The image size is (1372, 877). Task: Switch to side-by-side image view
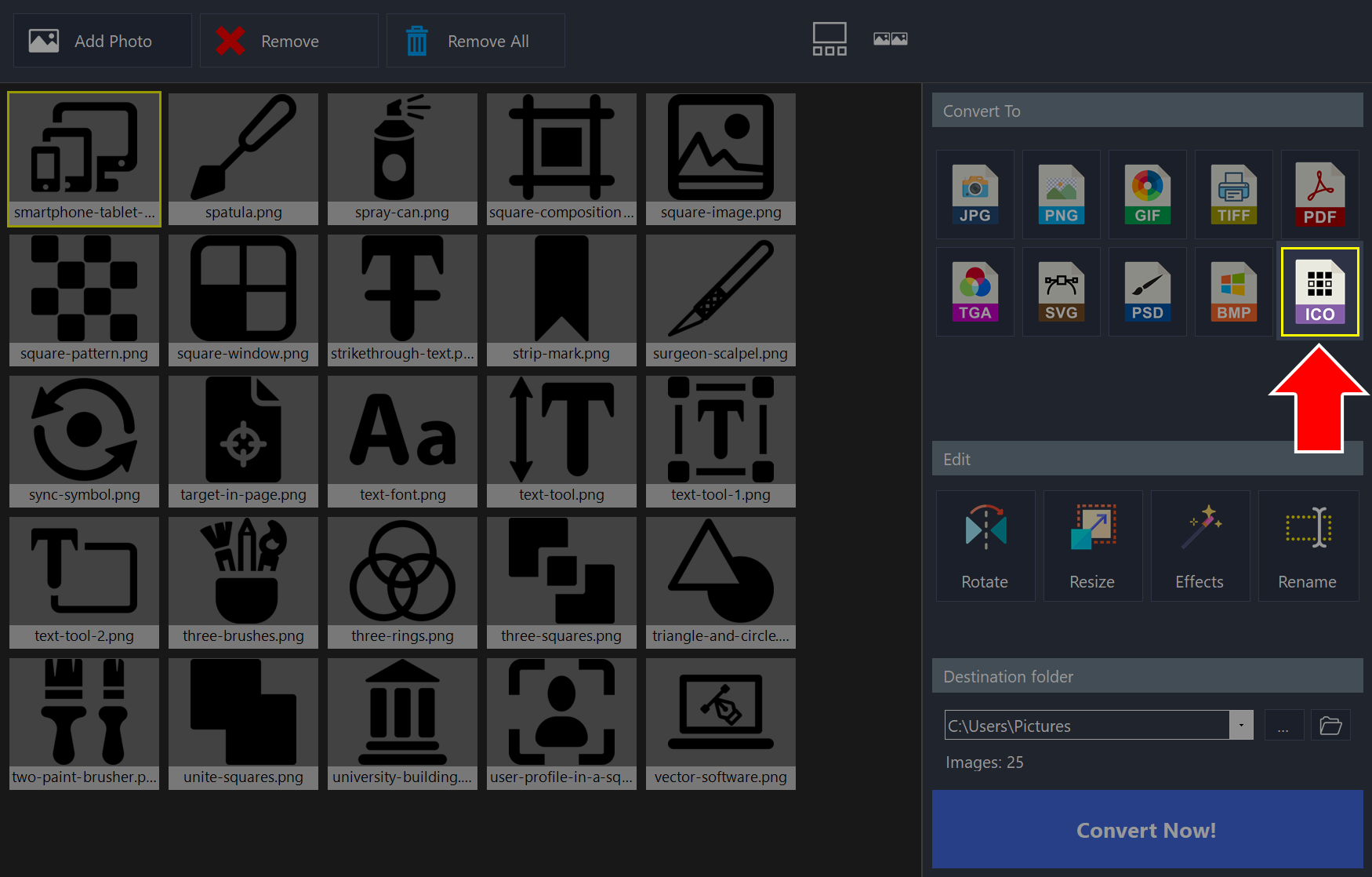coord(891,38)
